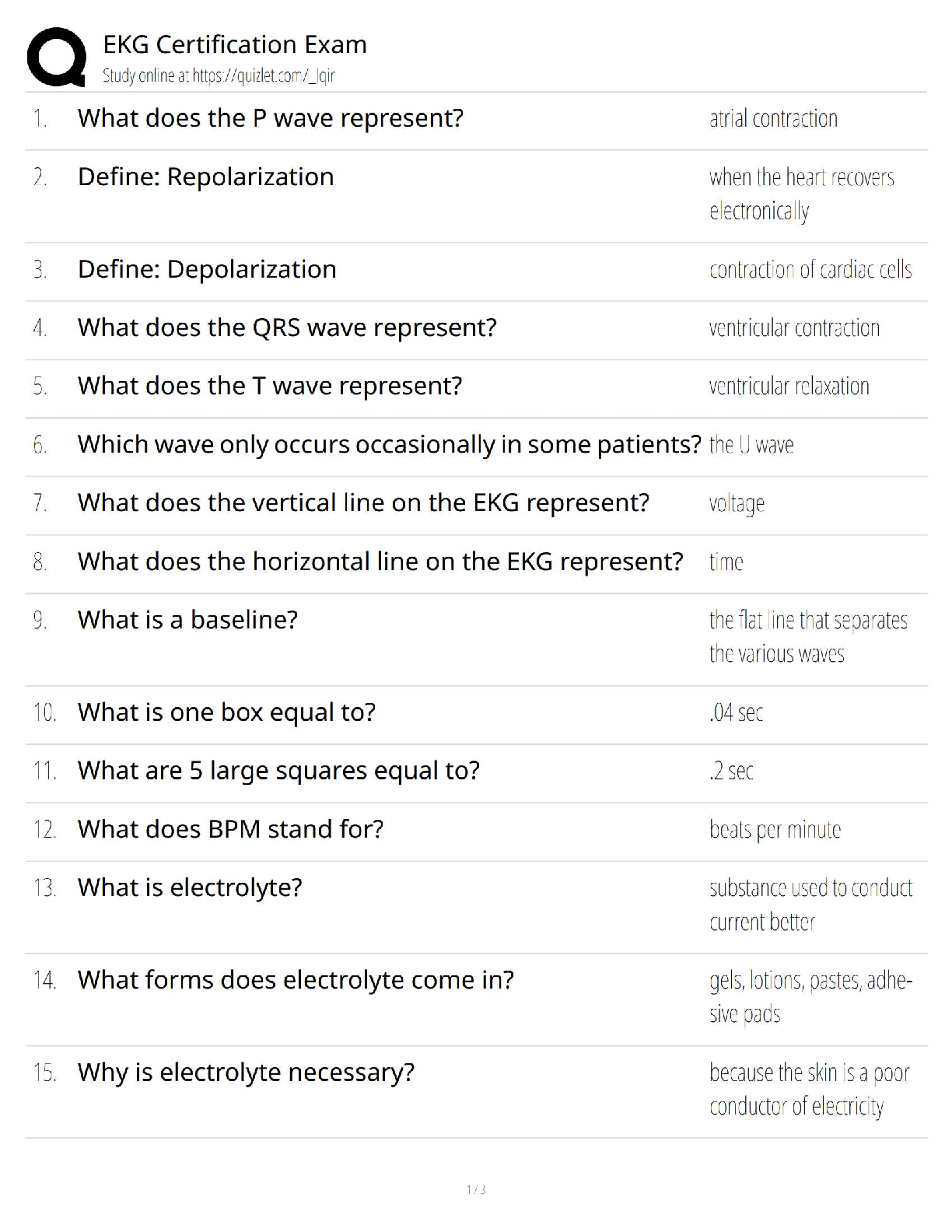Screen dimensions: 952x1232
Task: Click the Quizlet Q logo icon
Action: [56, 58]
